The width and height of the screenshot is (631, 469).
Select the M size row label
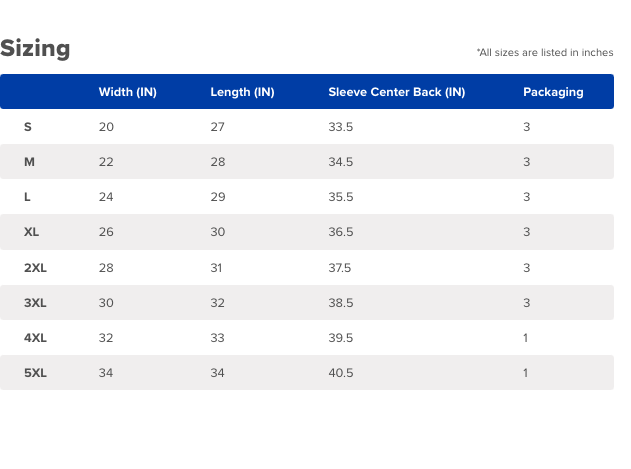[x=30, y=162]
